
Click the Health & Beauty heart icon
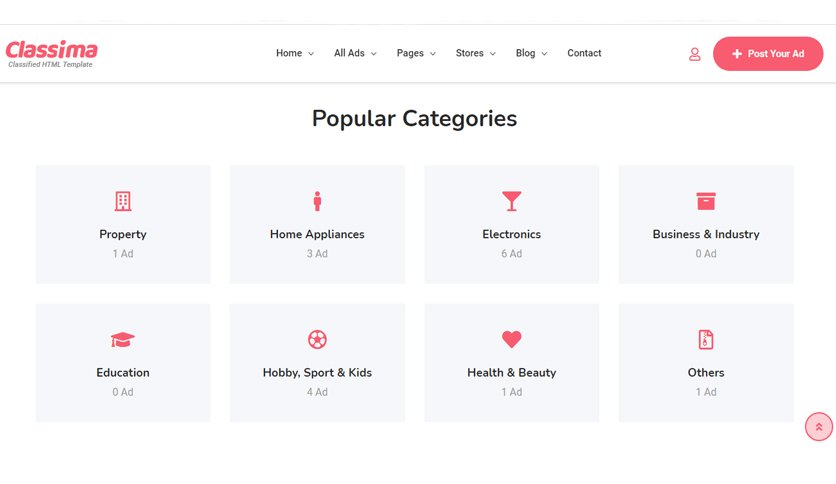pyautogui.click(x=511, y=340)
